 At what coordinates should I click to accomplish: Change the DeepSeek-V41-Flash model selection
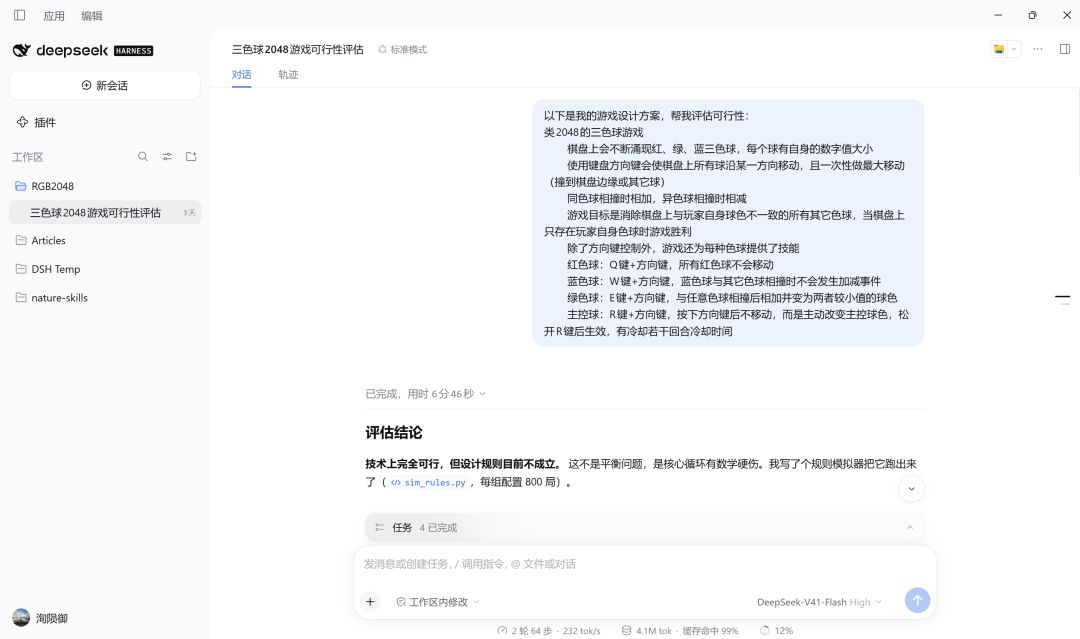pos(819,603)
